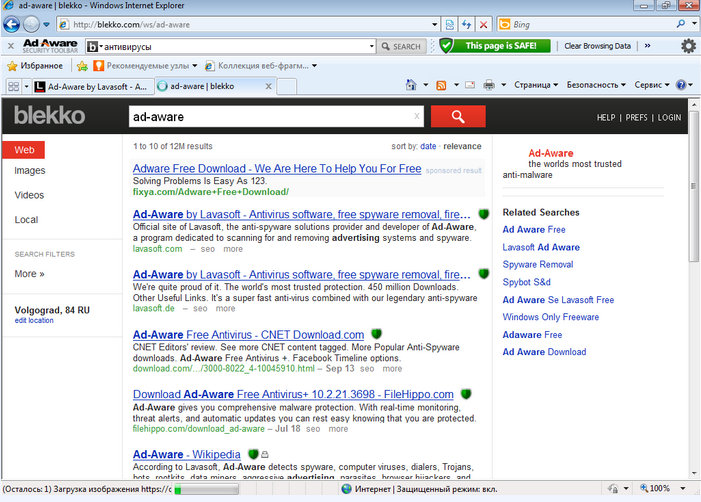
Task: Expand the address bar history dropdown
Action: click(435, 25)
